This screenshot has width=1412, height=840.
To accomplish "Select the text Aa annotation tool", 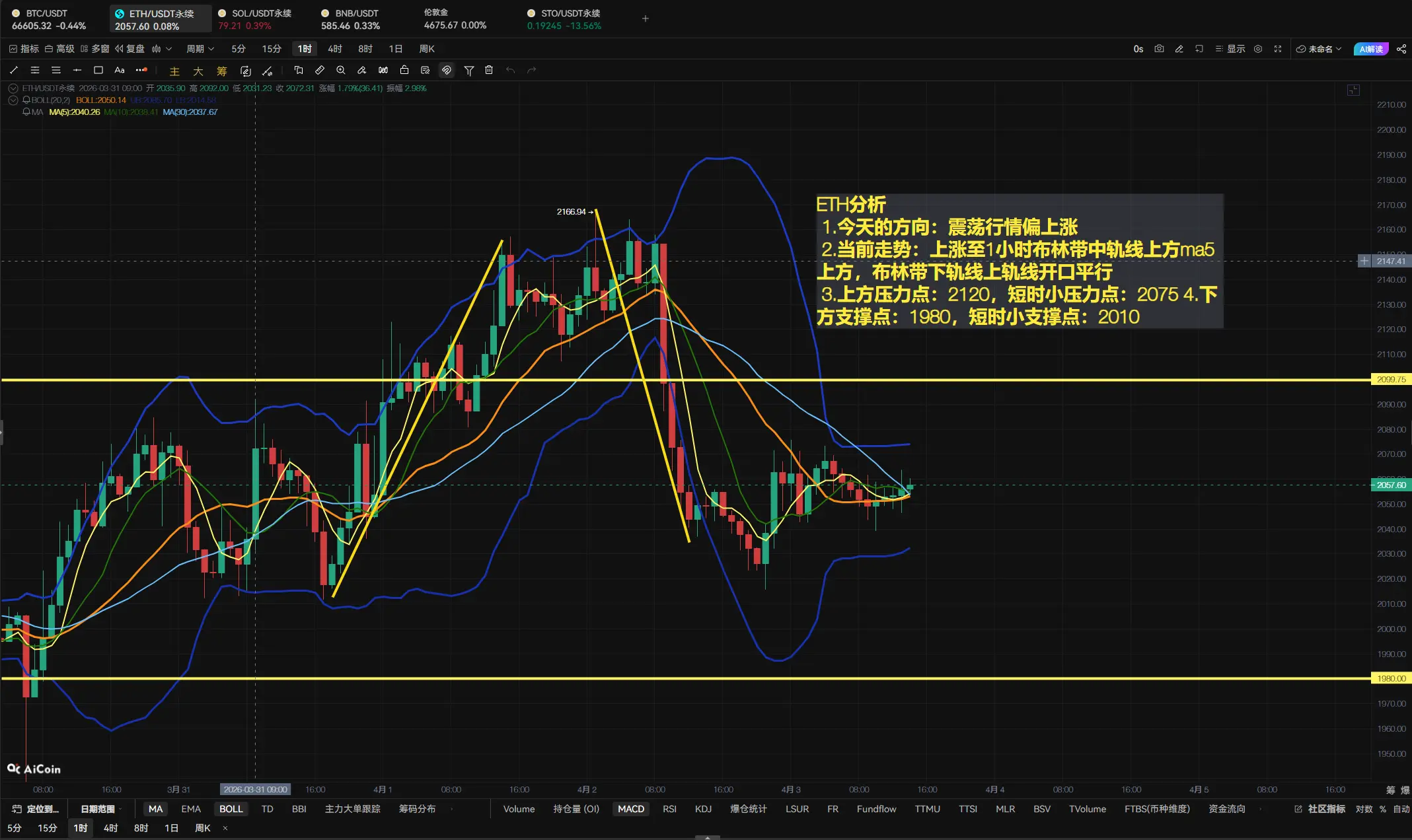I will (120, 70).
